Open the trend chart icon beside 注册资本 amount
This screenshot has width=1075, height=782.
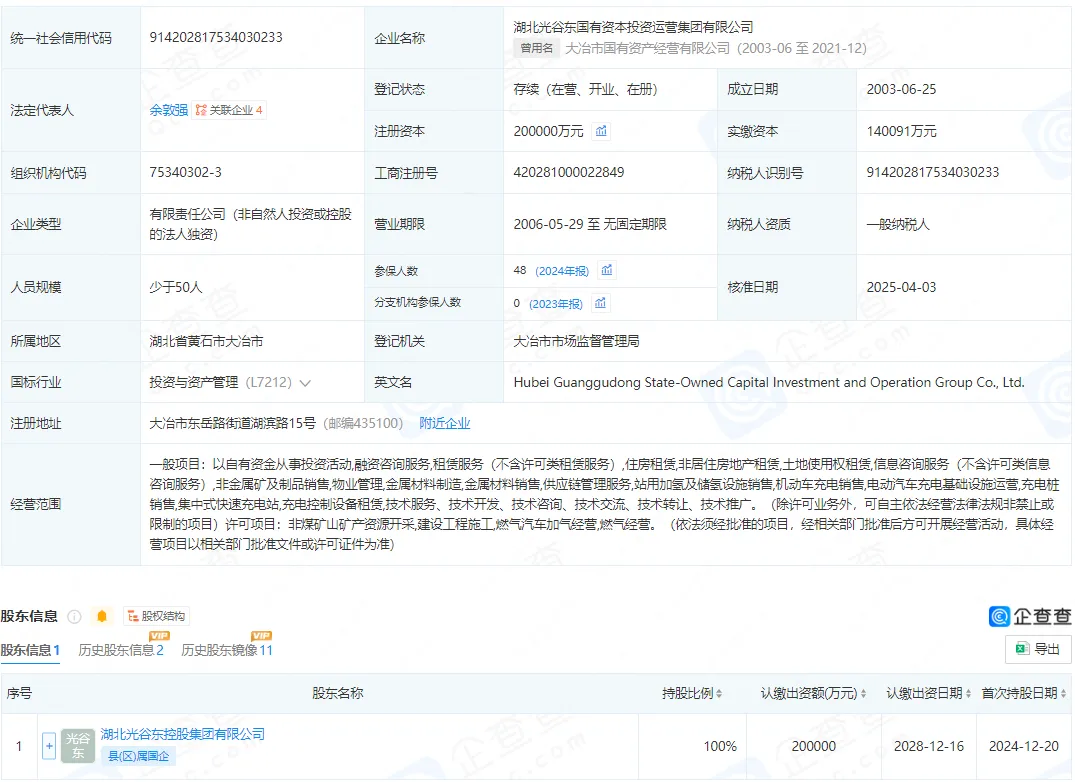tap(600, 131)
